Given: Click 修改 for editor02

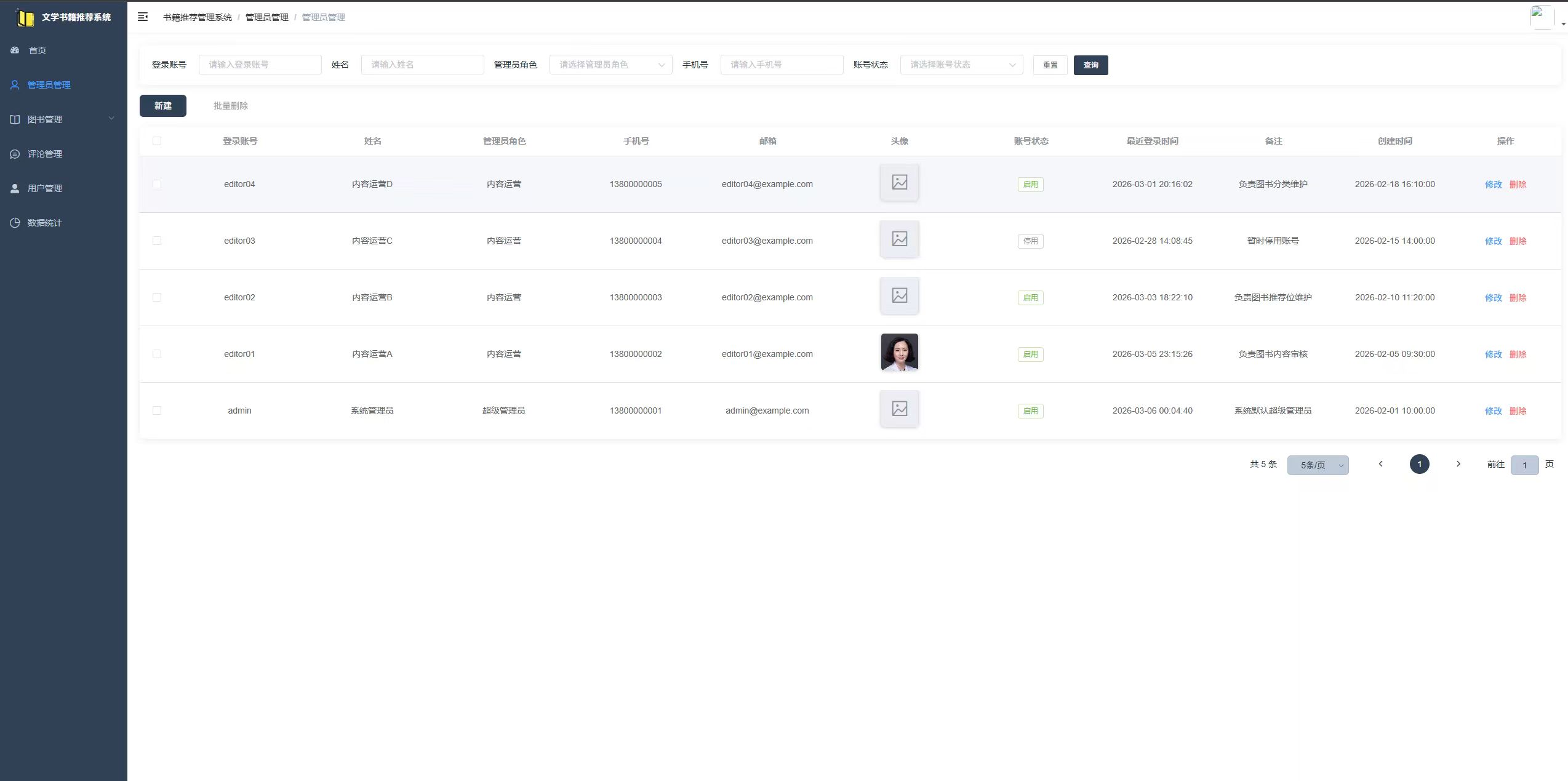Looking at the screenshot, I should (1493, 297).
